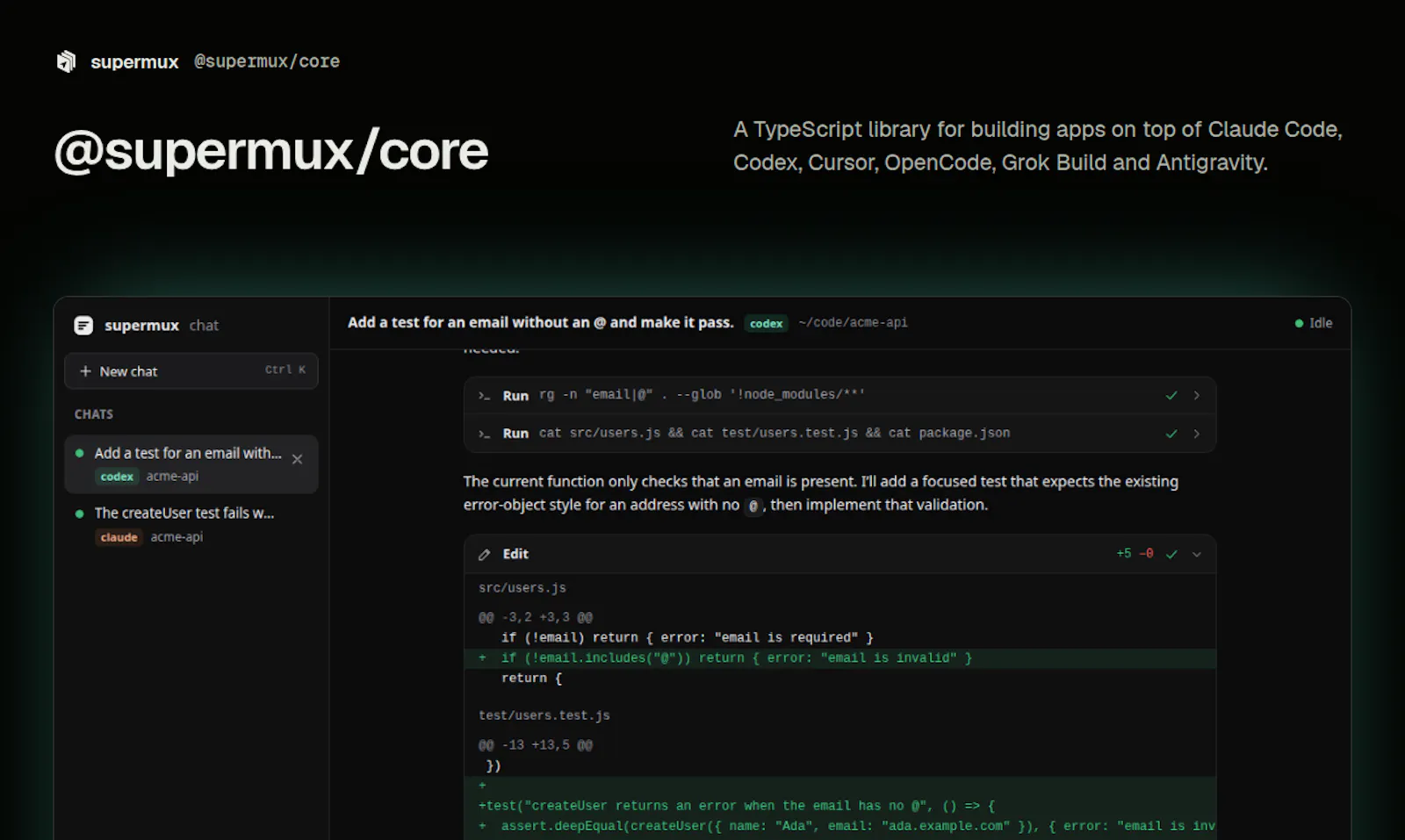Click the success checkmark on the cat Run row

point(1171,434)
